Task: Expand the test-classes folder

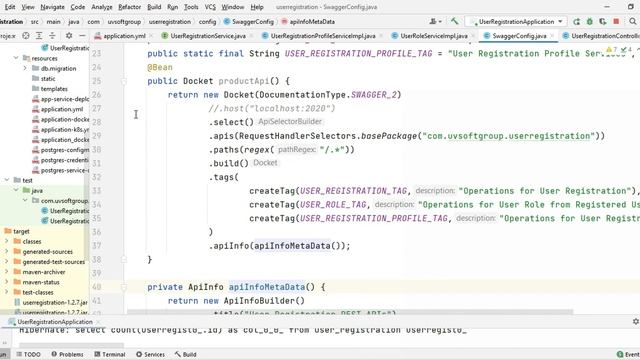Action: click(x=7, y=292)
